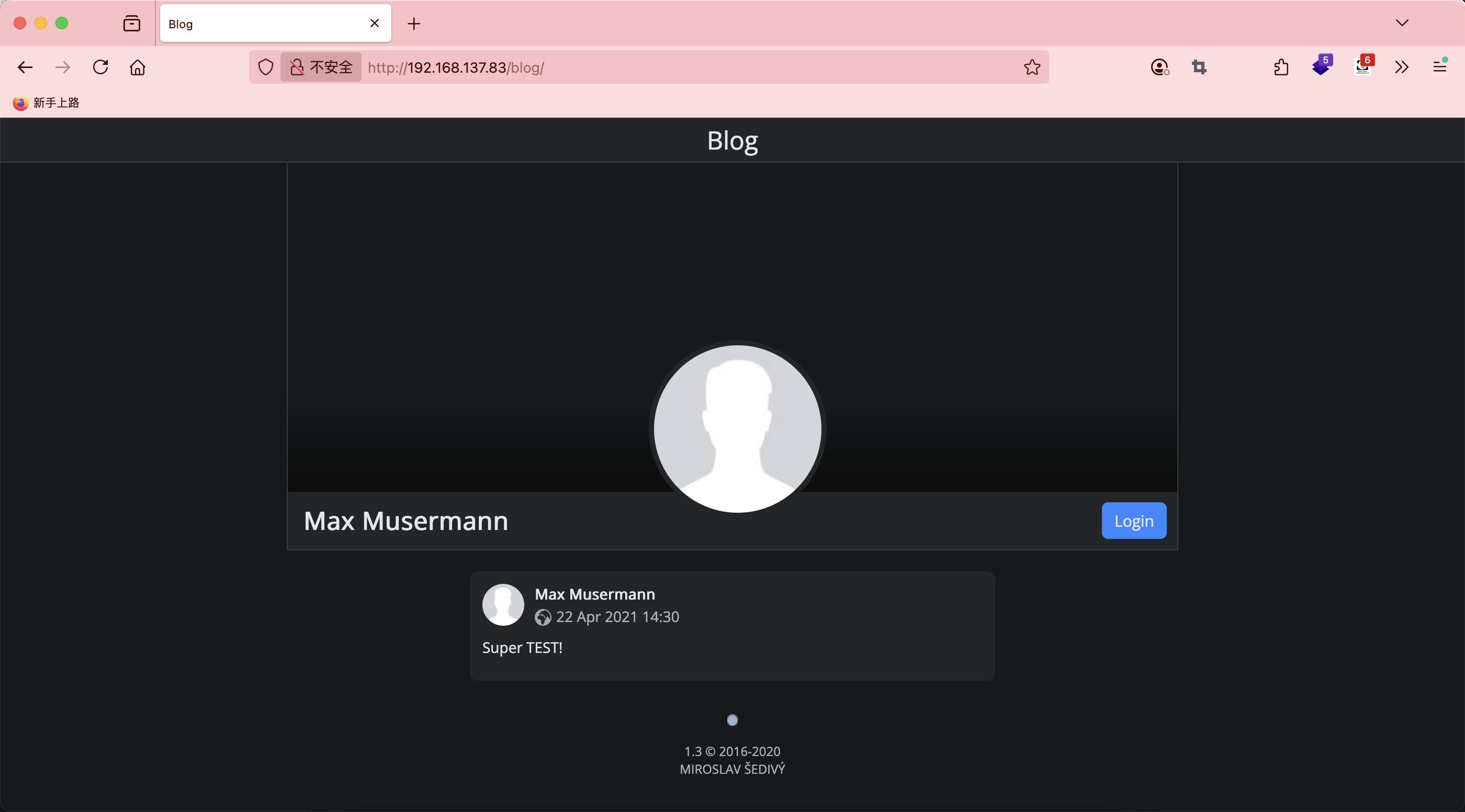The image size is (1465, 812).
Task: Open the Firefox hamburger application menu
Action: (1439, 67)
